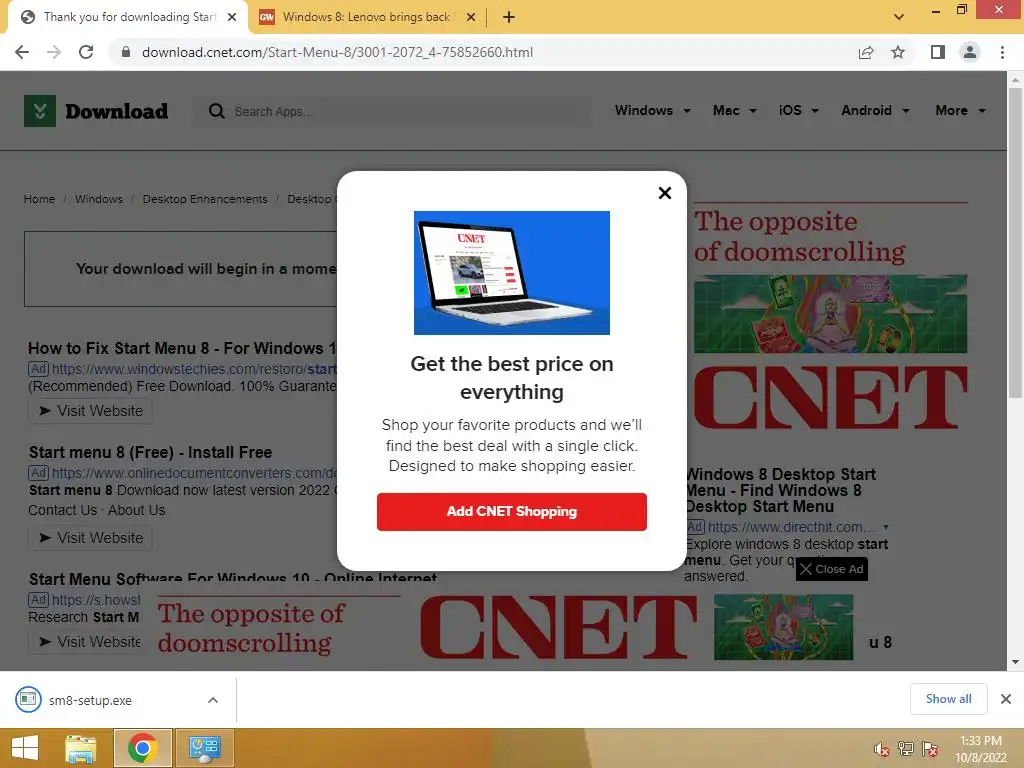The width and height of the screenshot is (1024, 768).
Task: Expand the More menu
Action: click(960, 110)
